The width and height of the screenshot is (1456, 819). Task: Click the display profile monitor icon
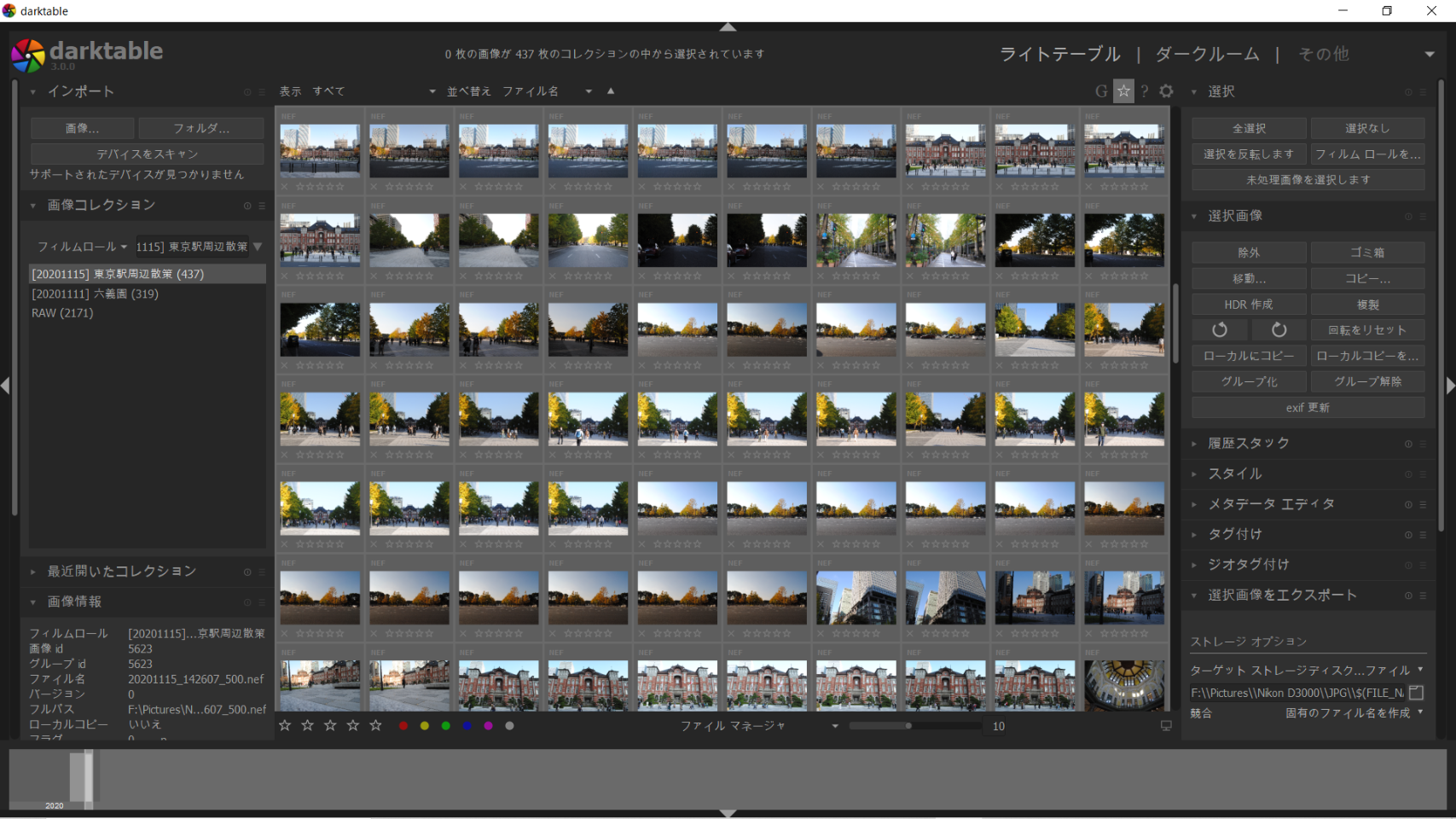(1166, 726)
